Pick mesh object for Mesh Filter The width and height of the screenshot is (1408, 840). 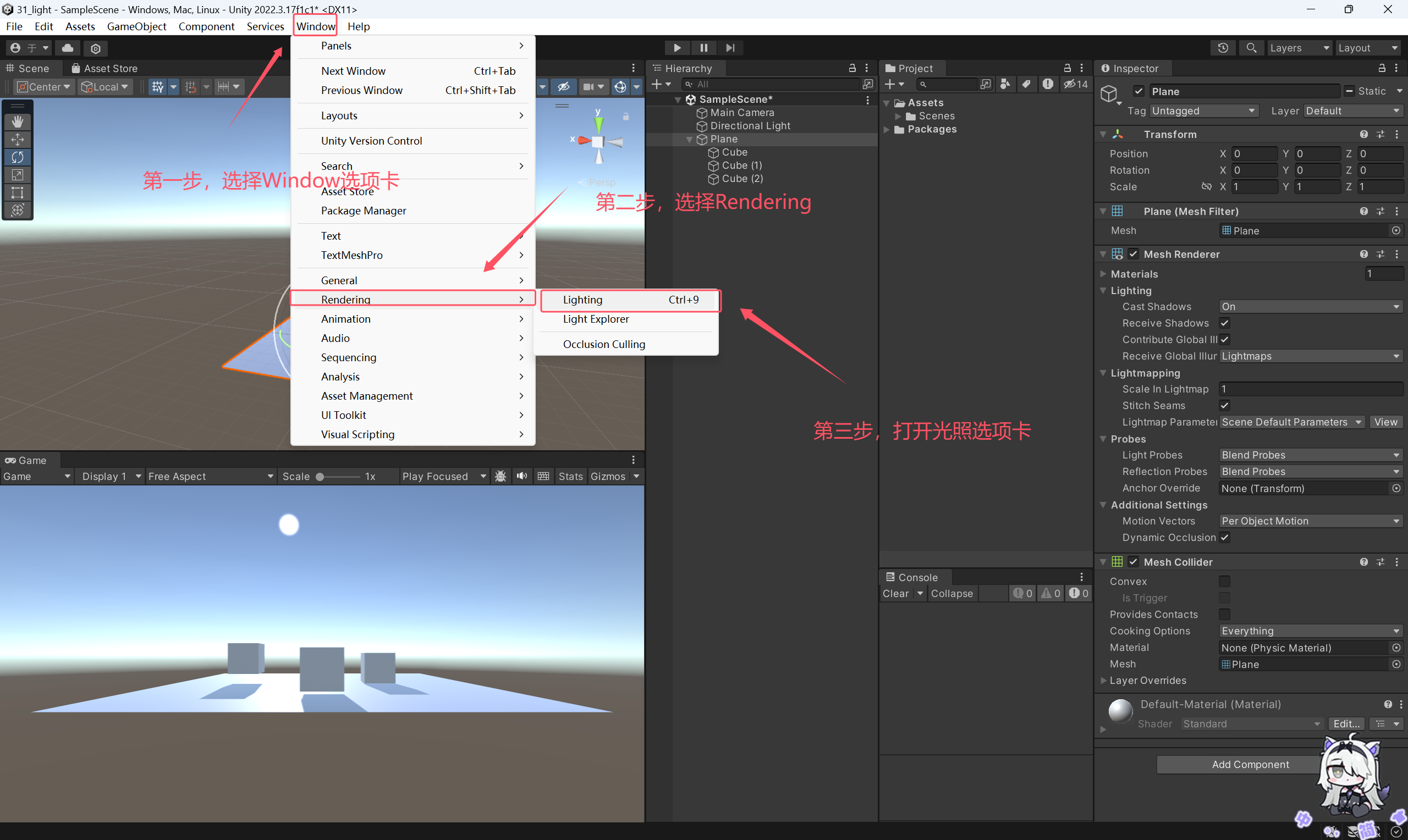(x=1396, y=230)
